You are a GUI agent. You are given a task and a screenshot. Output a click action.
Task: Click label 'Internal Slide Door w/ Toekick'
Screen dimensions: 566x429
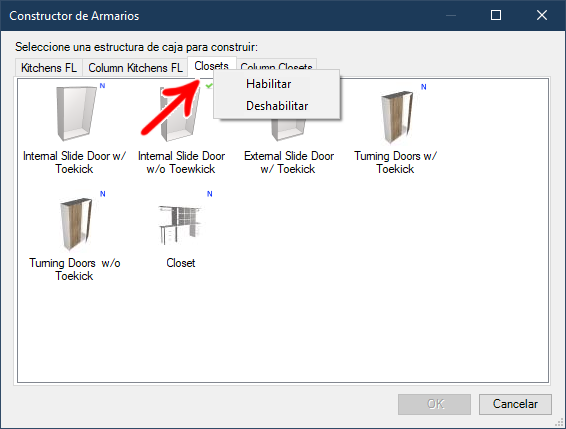click(74, 162)
